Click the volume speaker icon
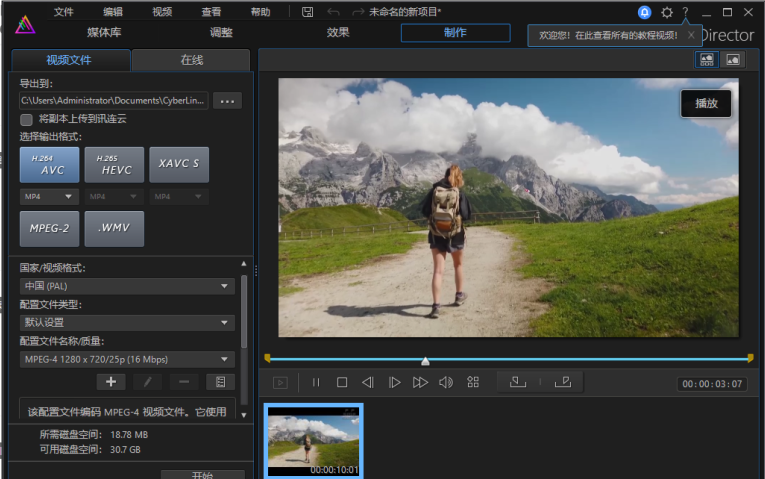765x479 pixels. pos(446,382)
